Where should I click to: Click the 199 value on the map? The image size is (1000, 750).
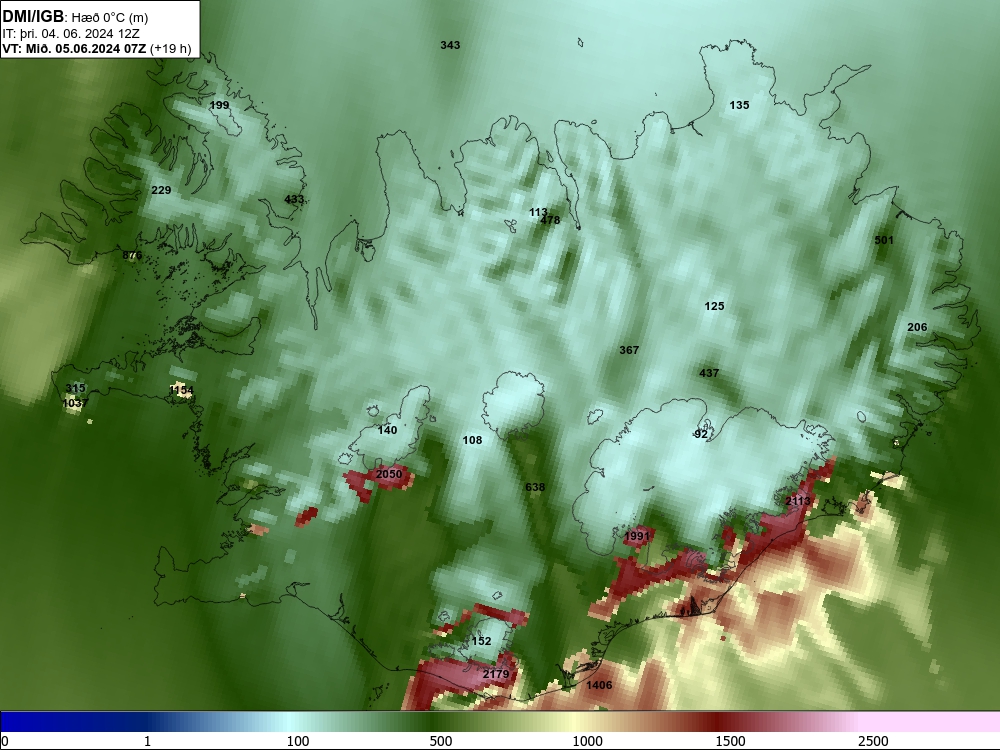[219, 105]
